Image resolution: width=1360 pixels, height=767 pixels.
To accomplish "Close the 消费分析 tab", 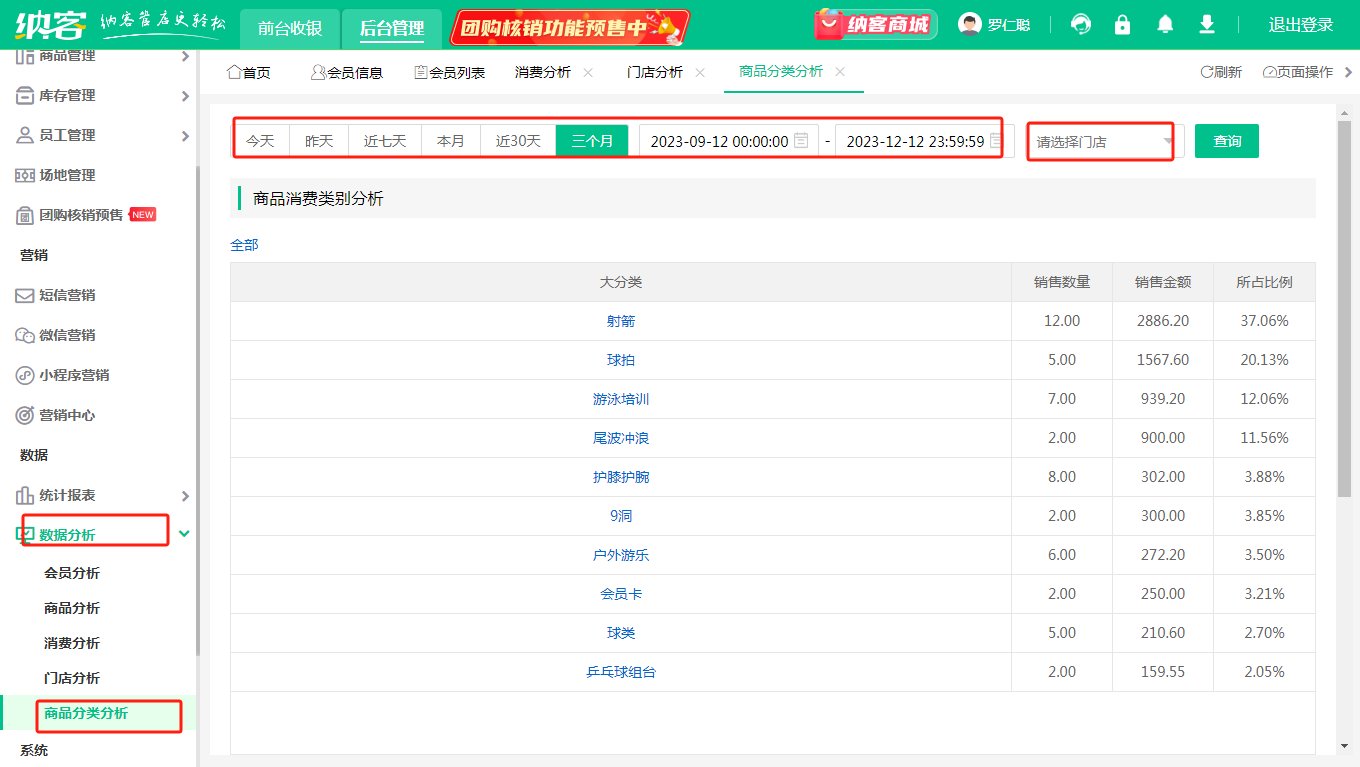I will coord(588,72).
